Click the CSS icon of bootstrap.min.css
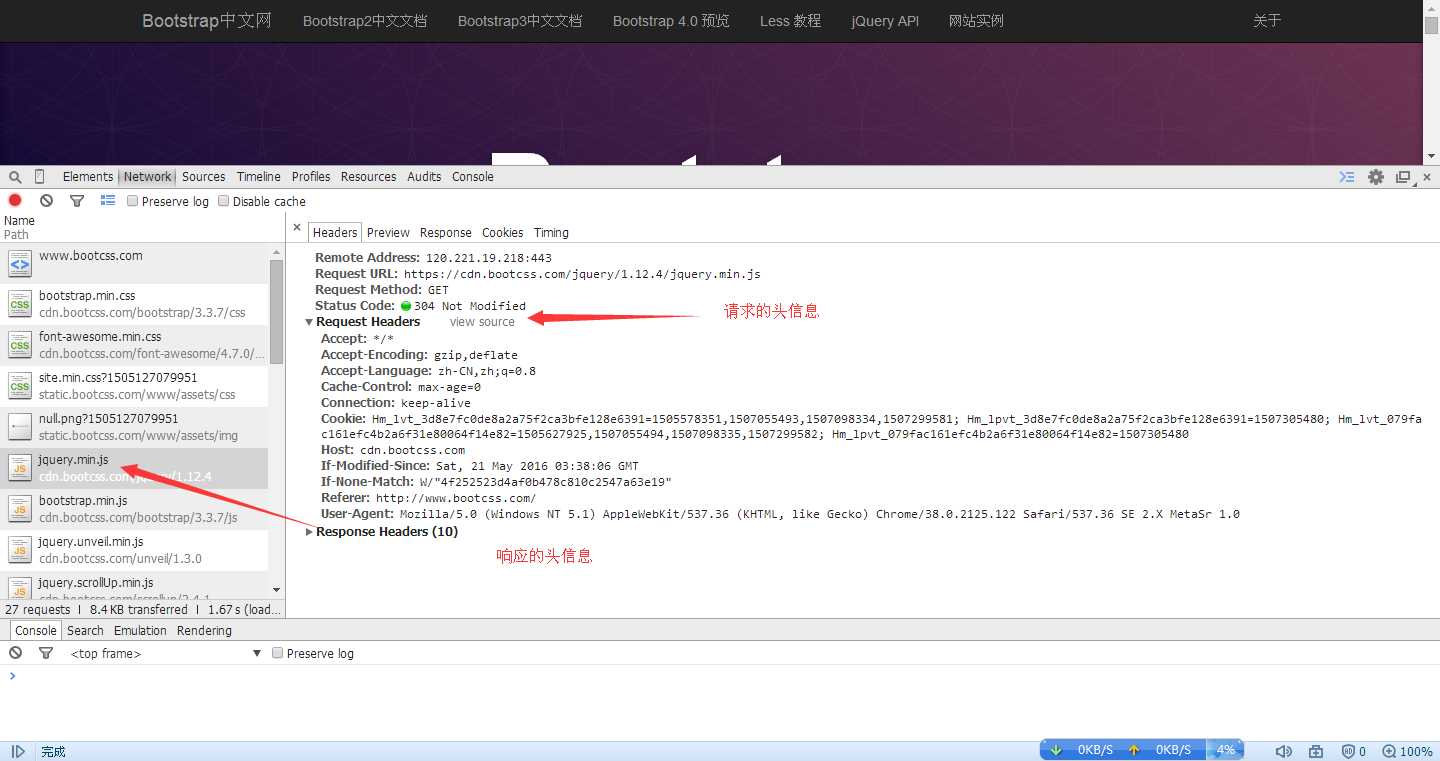 (x=20, y=304)
